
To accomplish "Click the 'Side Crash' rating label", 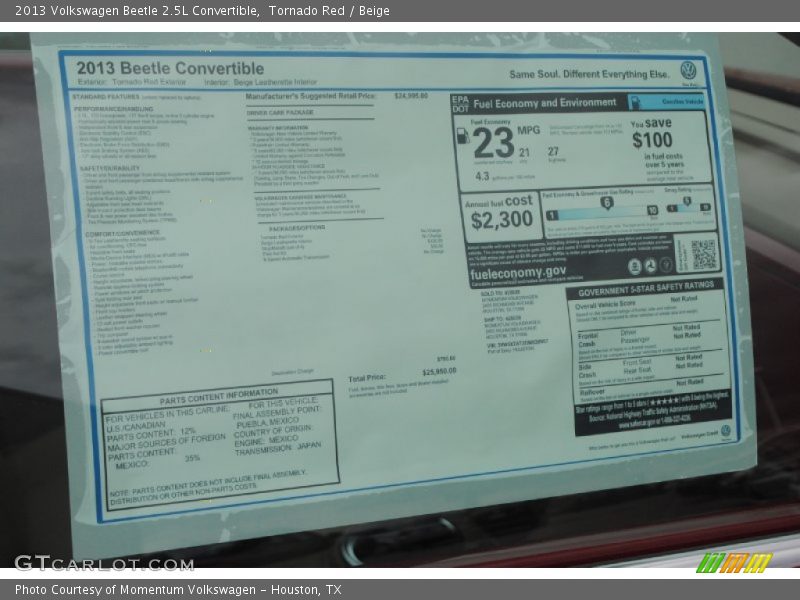I will 587,371.
